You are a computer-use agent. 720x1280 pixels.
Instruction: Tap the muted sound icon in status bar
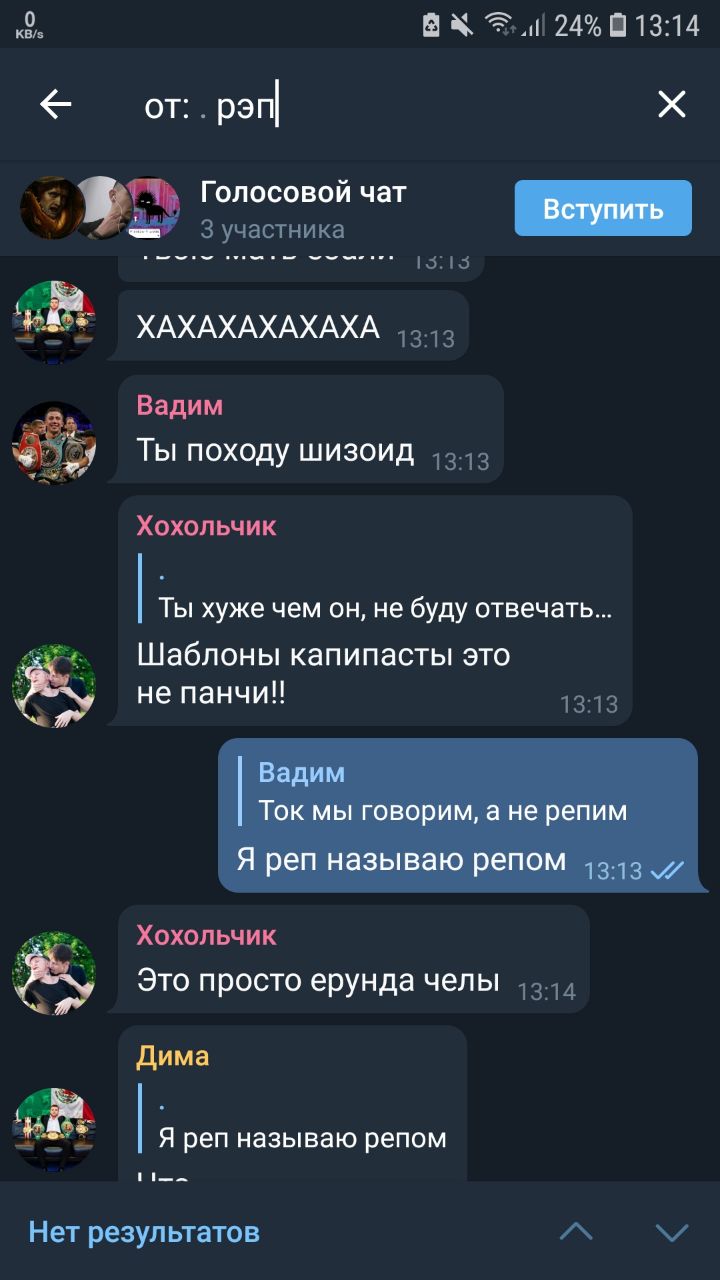(x=462, y=24)
